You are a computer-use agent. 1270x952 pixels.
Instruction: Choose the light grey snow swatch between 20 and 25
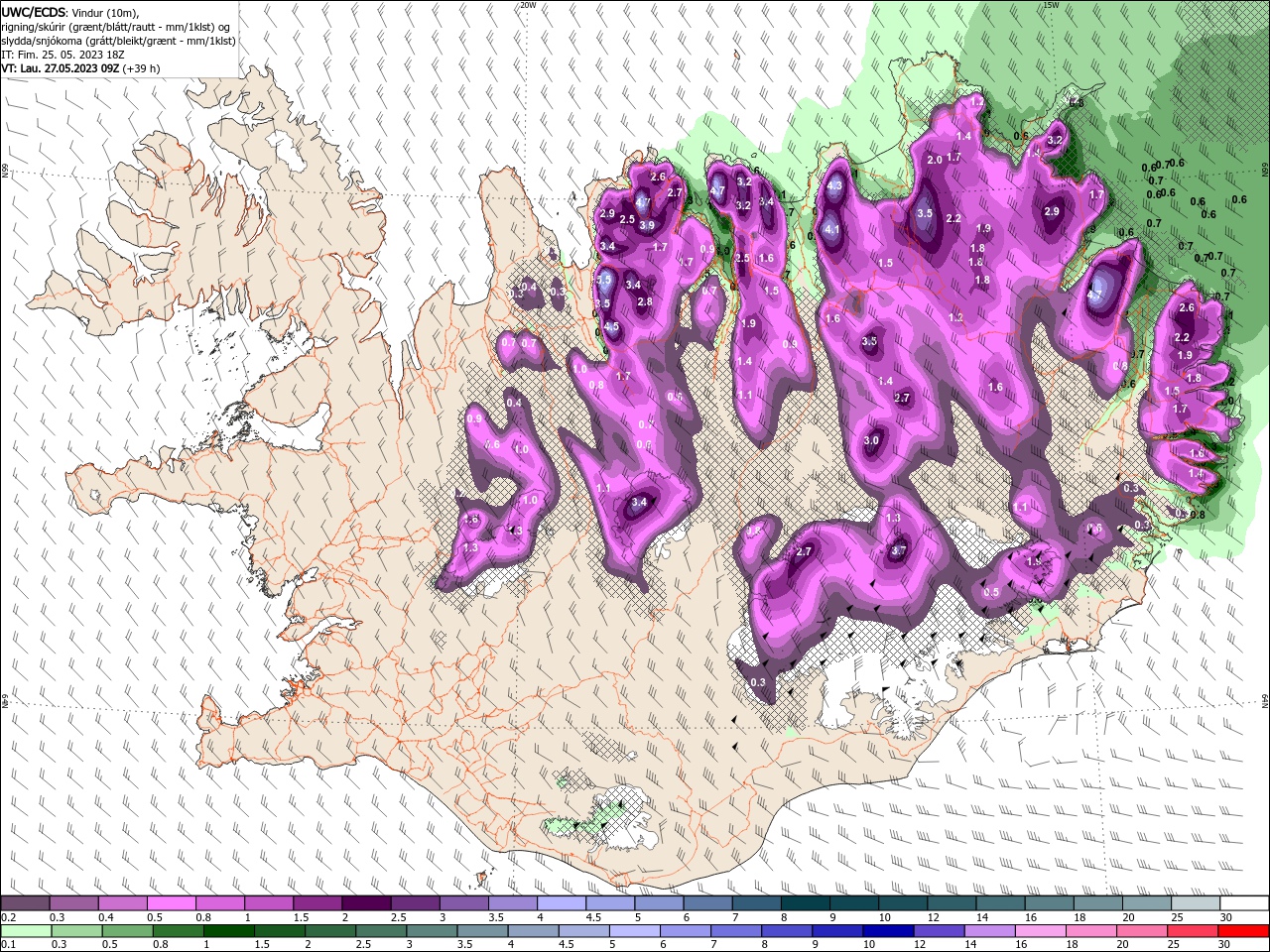click(1145, 903)
